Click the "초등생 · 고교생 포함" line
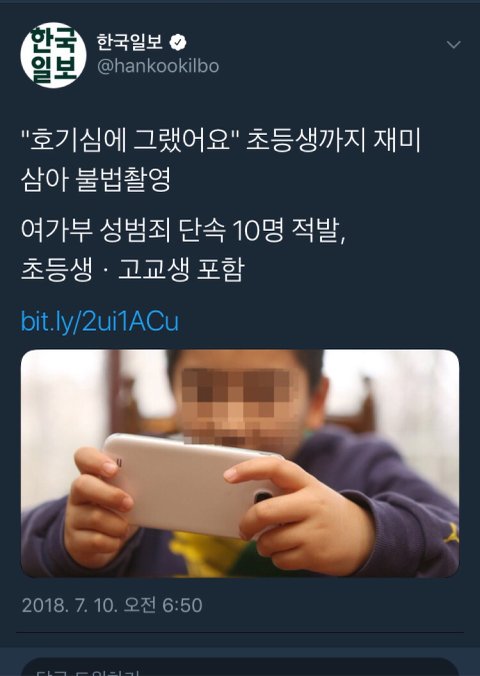 [133, 269]
